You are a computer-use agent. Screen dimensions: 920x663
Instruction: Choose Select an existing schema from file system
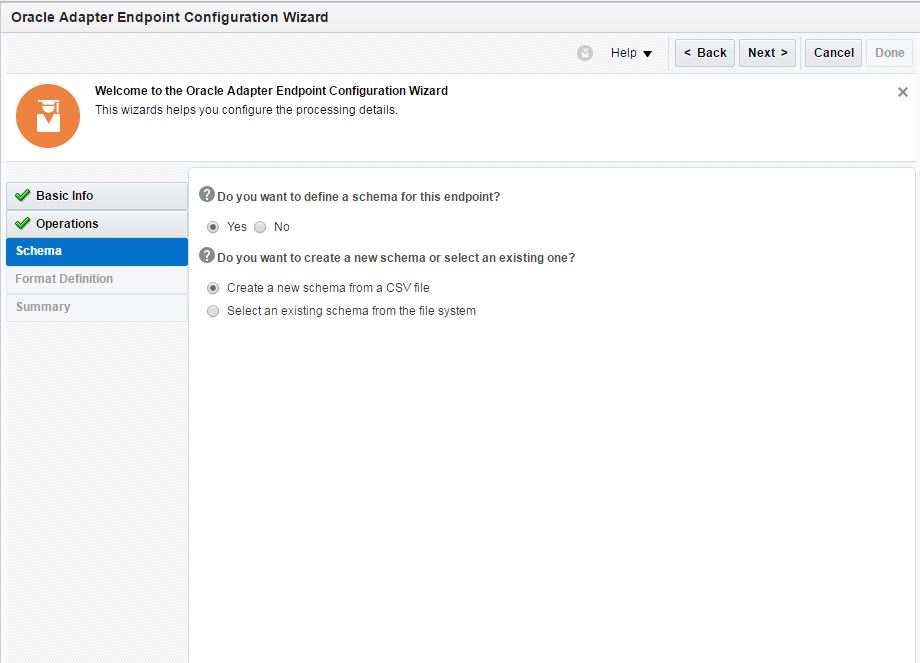tap(213, 311)
